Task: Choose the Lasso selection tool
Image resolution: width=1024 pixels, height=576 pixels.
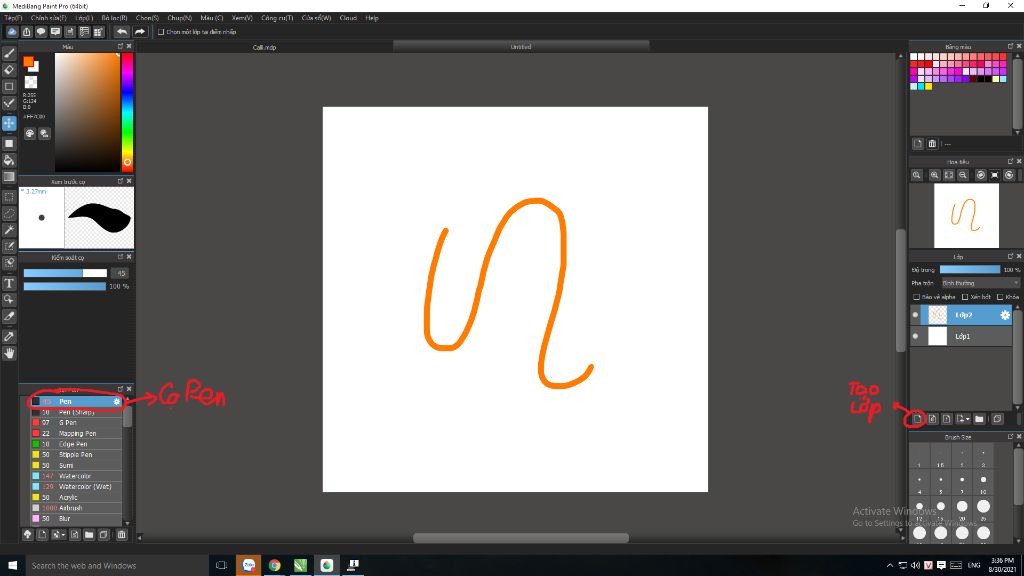Action: [x=9, y=214]
